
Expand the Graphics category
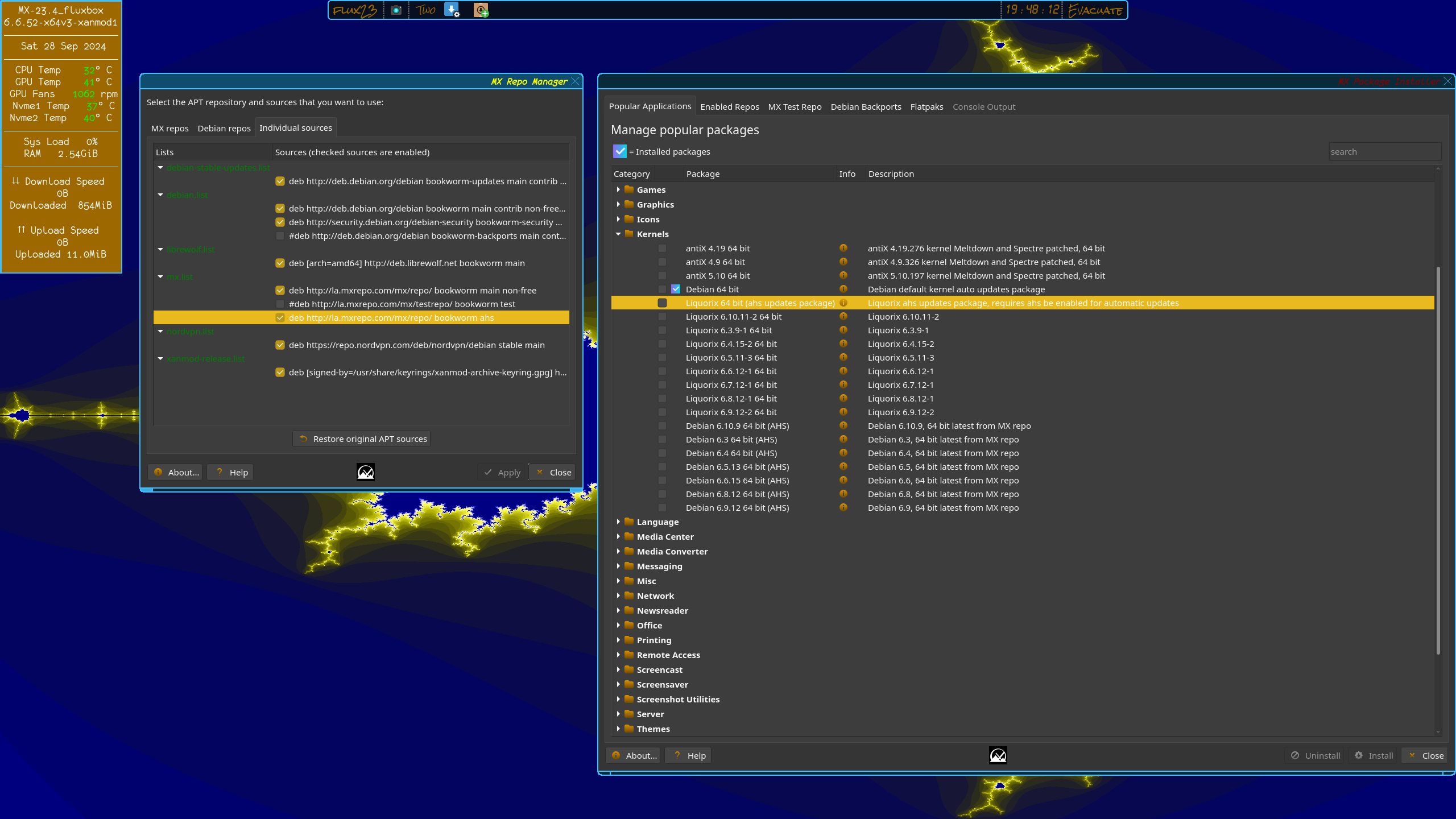coord(618,204)
